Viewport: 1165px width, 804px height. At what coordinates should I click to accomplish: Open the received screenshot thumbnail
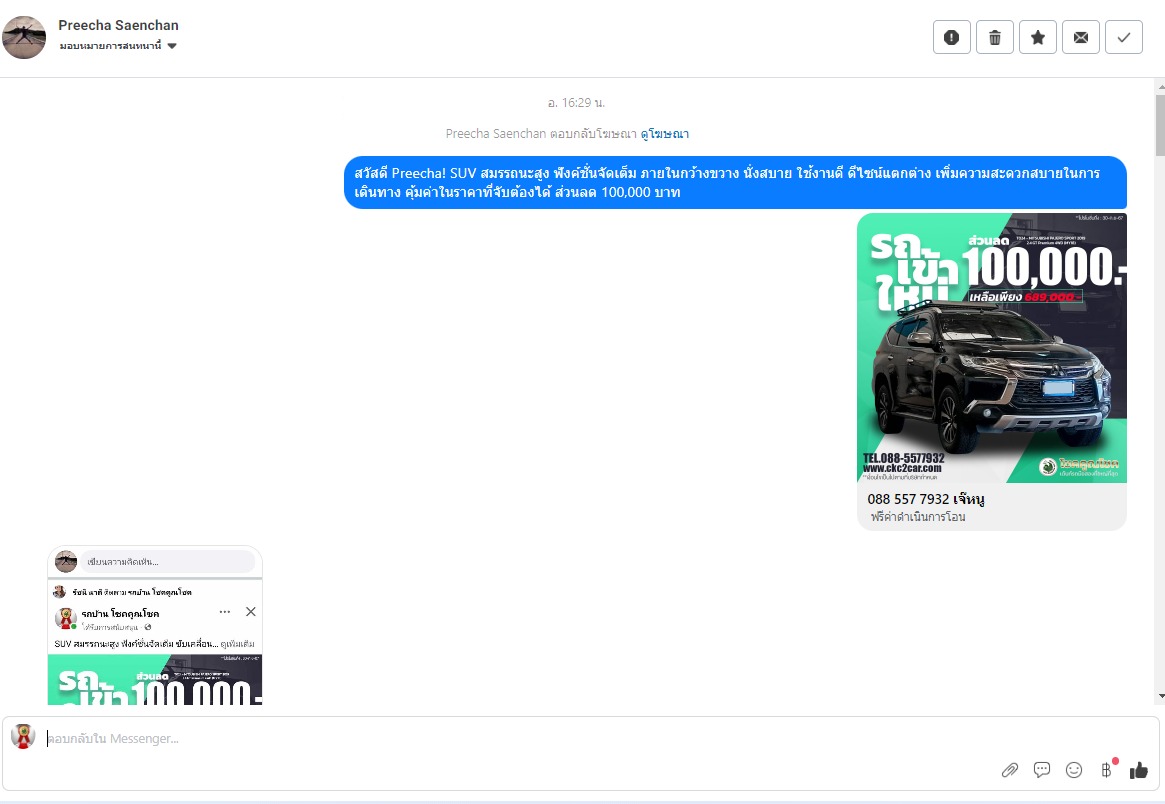(155, 625)
